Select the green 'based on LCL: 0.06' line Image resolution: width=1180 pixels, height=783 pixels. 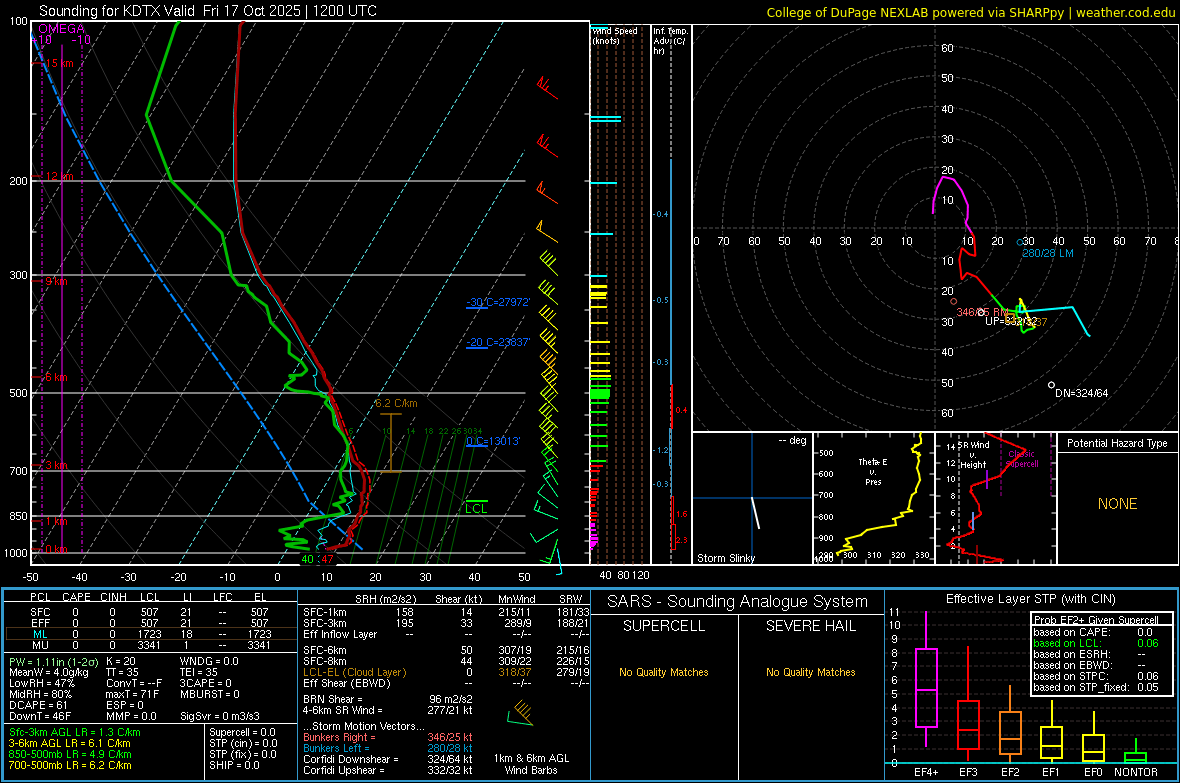pyautogui.click(x=1096, y=643)
